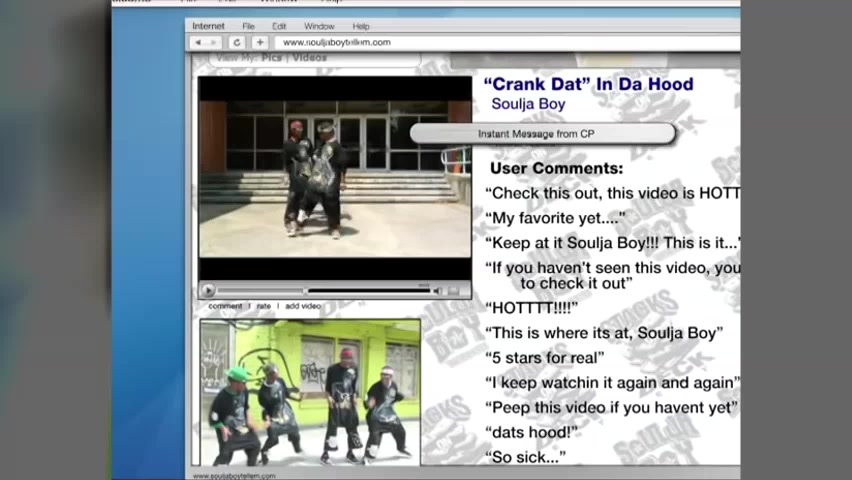The width and height of the screenshot is (852, 480).
Task: Click the fullscreen button on video player
Action: point(454,291)
